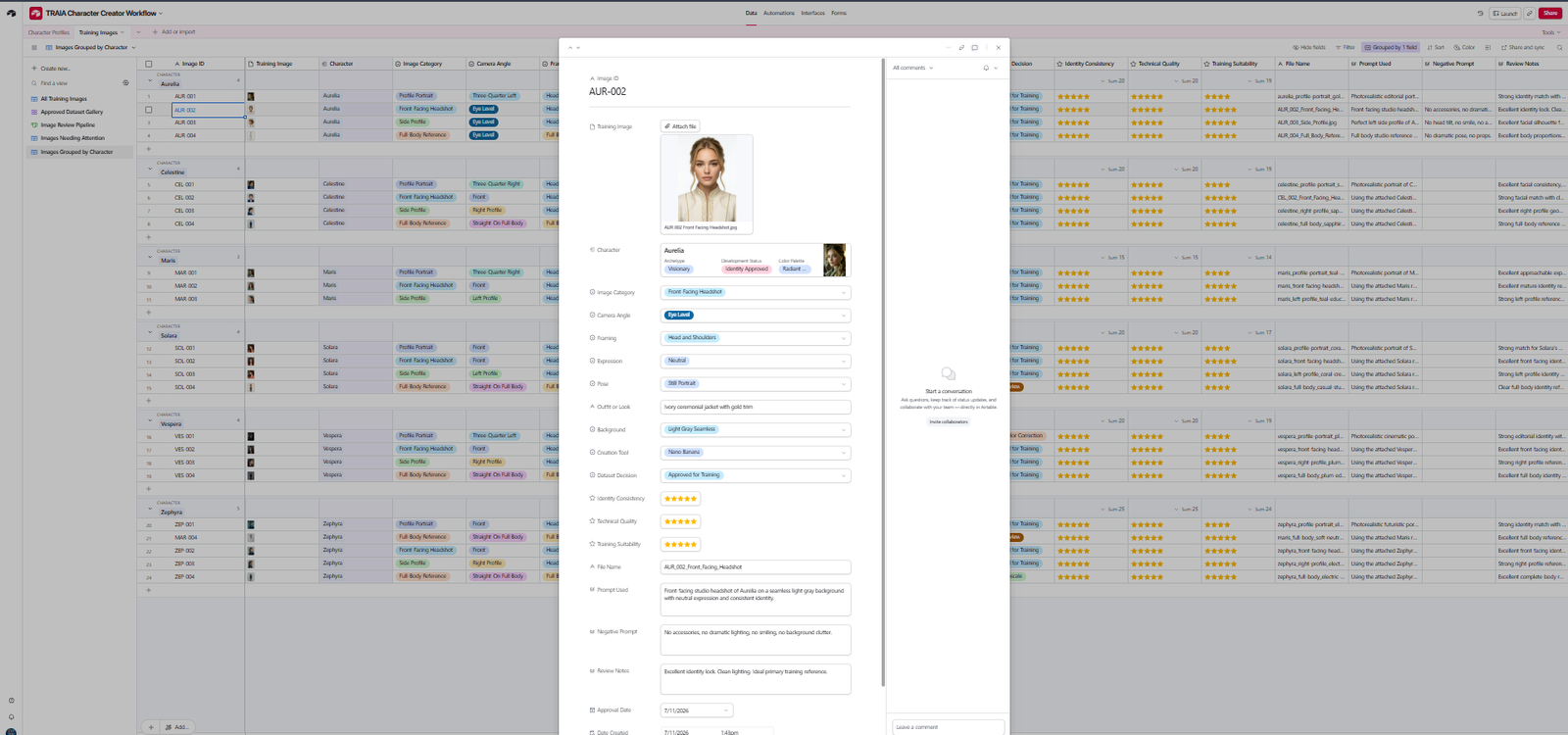Click the copy link icon beside Share

click(1529, 13)
